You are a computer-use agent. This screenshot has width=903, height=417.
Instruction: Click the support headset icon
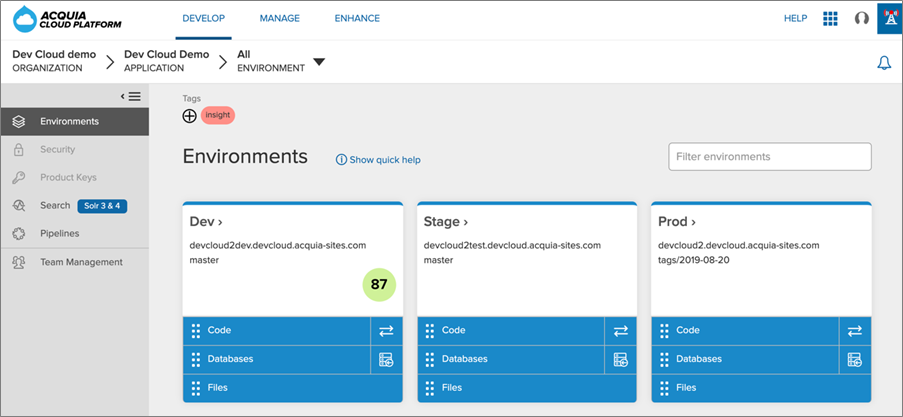click(861, 18)
